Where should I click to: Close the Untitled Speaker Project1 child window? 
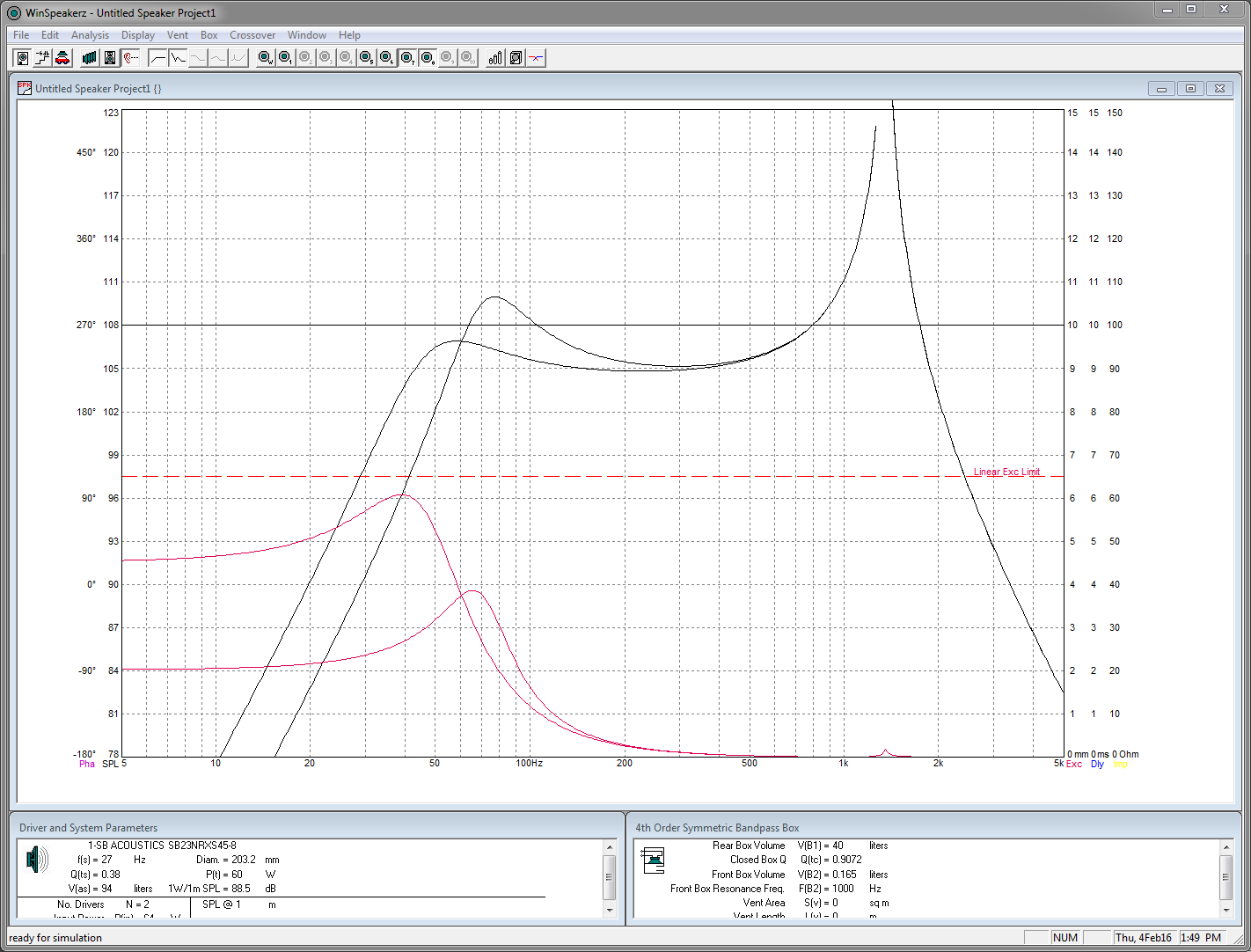[1219, 89]
